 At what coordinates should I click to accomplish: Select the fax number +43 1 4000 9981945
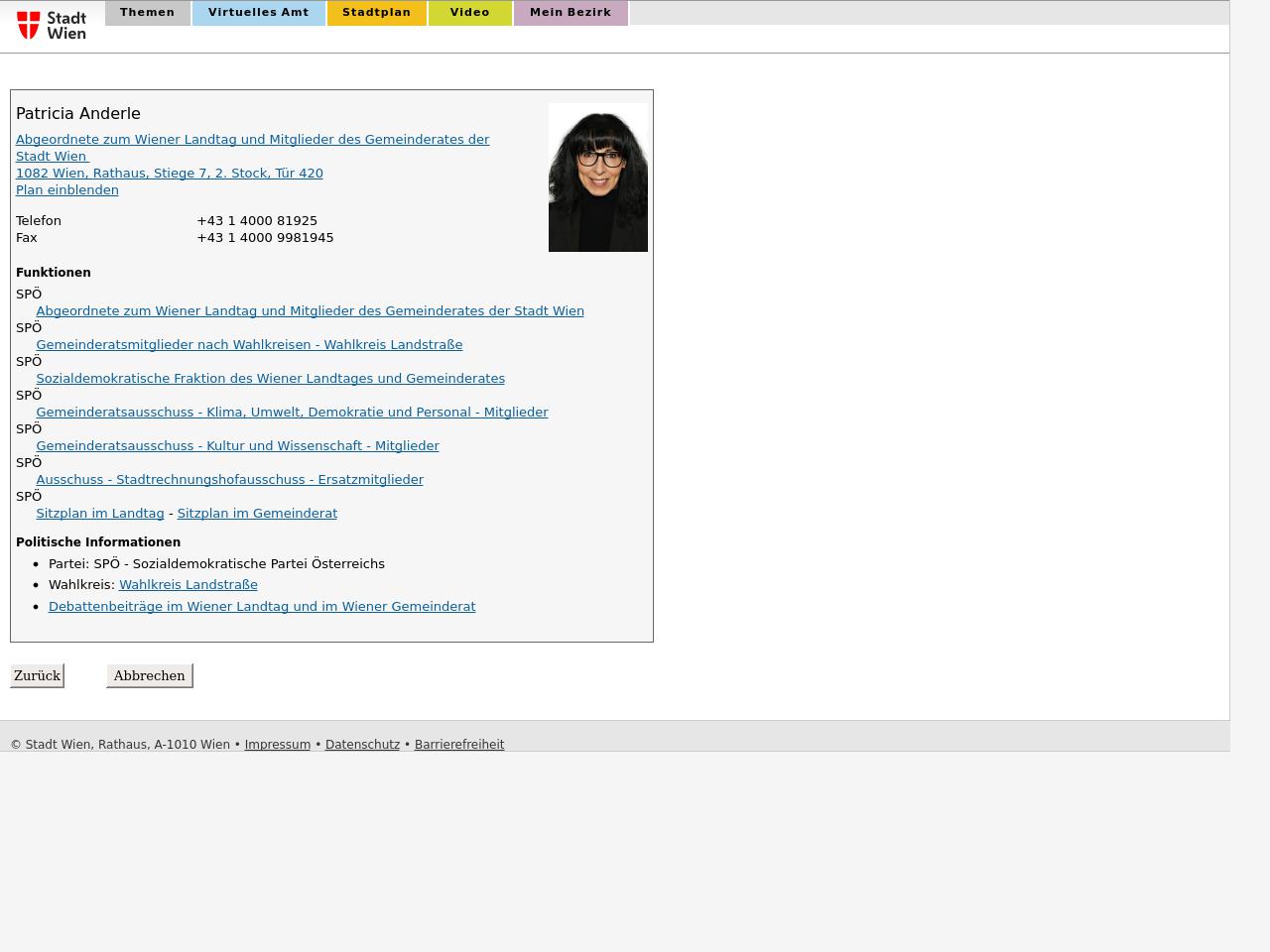(x=265, y=237)
